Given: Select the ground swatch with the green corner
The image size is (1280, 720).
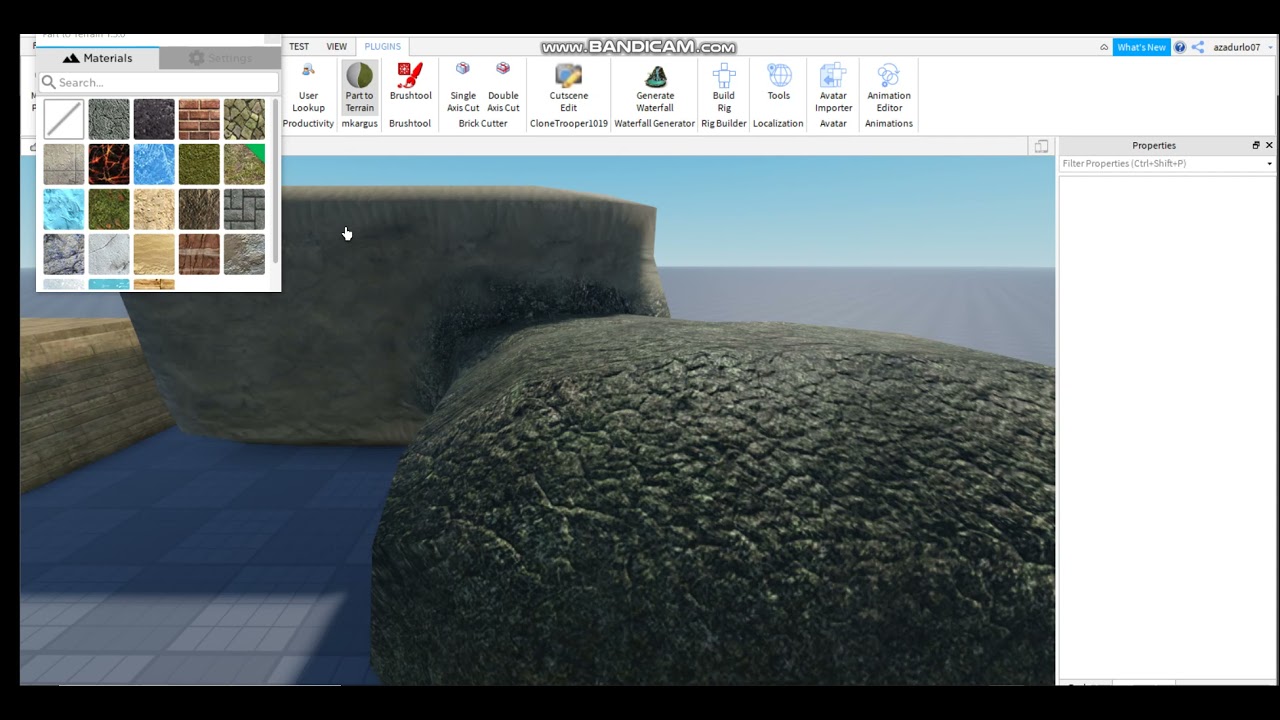Looking at the screenshot, I should click(x=244, y=164).
